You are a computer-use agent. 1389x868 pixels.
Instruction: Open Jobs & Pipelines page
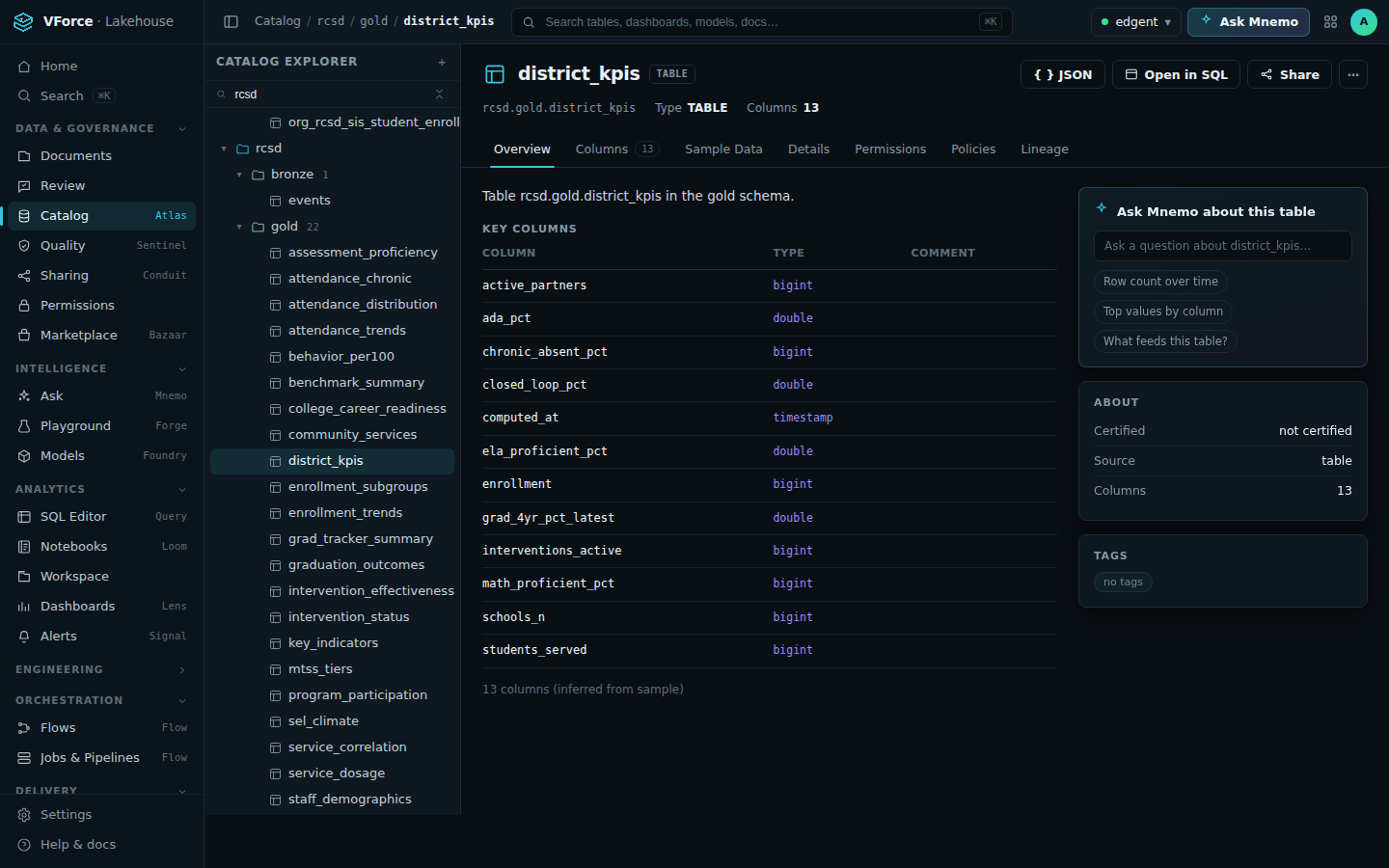102,757
